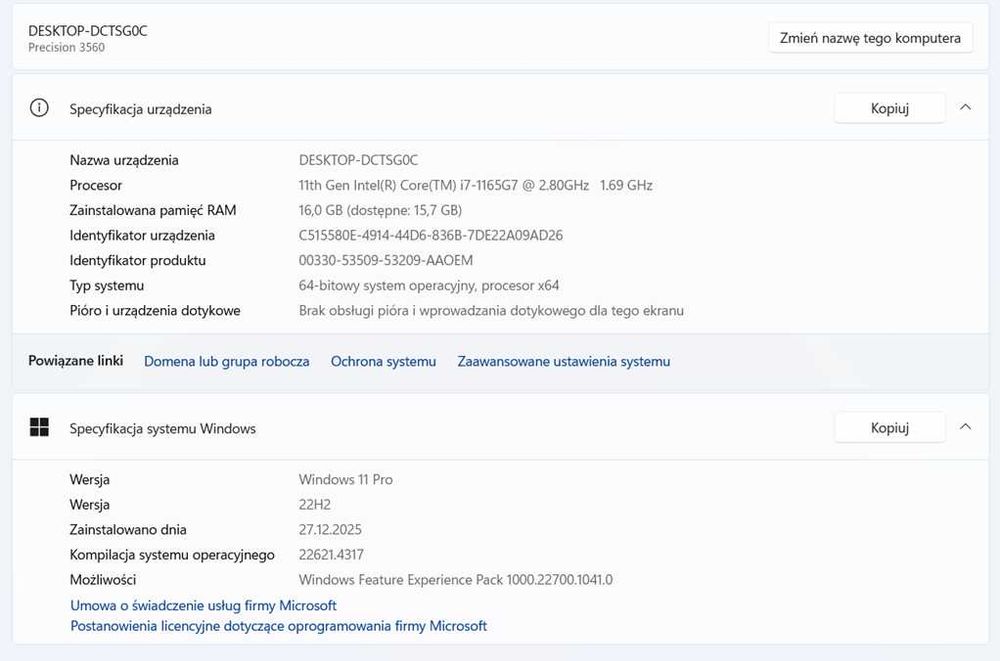Click the Windows 11 Pro edition value
Viewport: 1000px width, 661px height.
point(346,479)
